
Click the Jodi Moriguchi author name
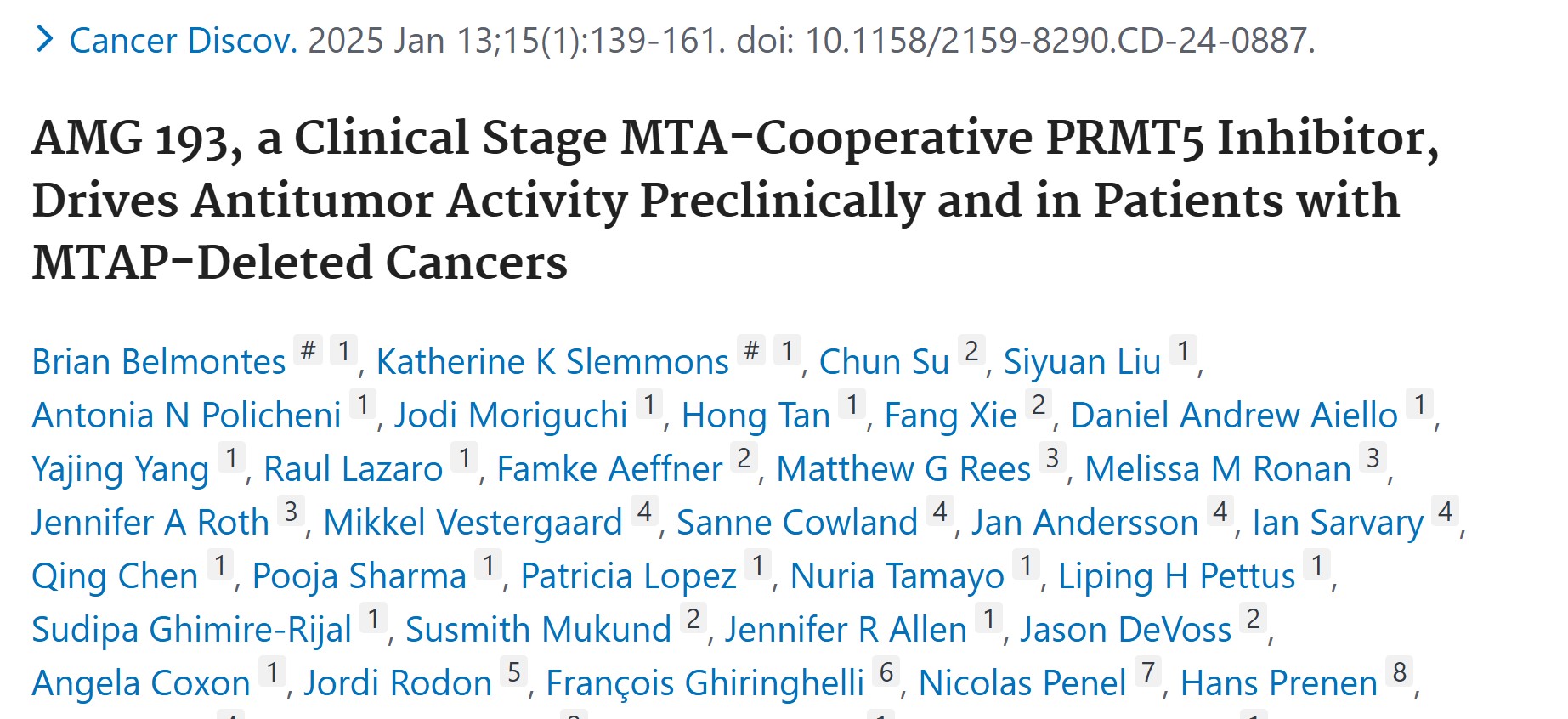pyautogui.click(x=511, y=416)
